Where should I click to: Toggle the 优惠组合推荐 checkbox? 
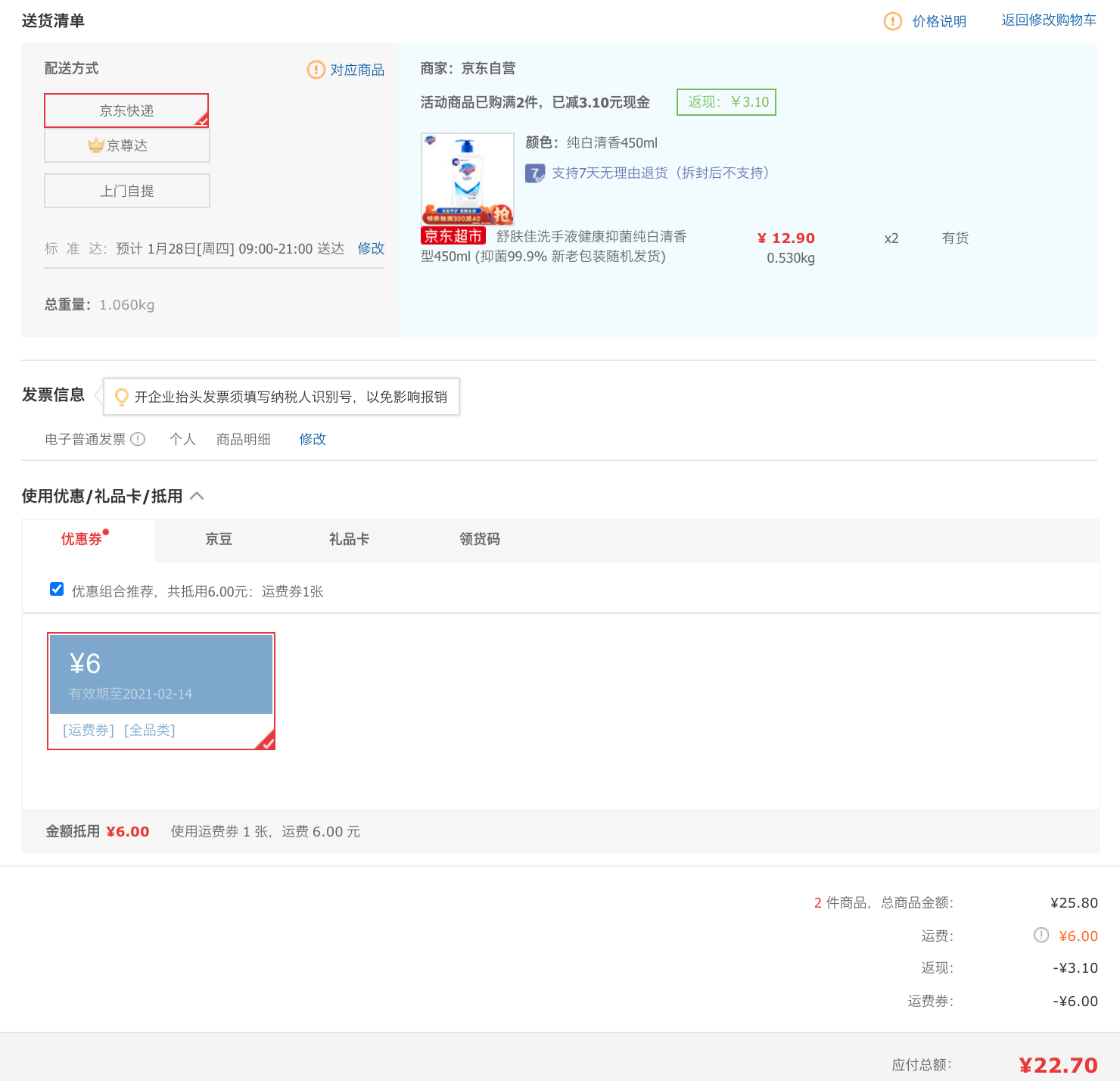(x=57, y=589)
